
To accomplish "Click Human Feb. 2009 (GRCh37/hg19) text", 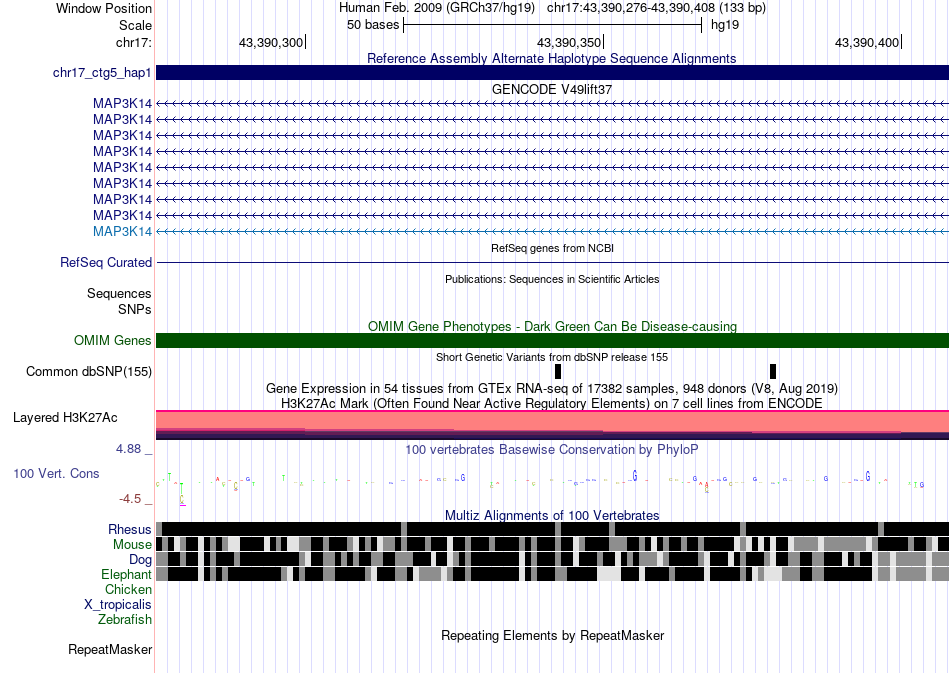I will click(437, 8).
